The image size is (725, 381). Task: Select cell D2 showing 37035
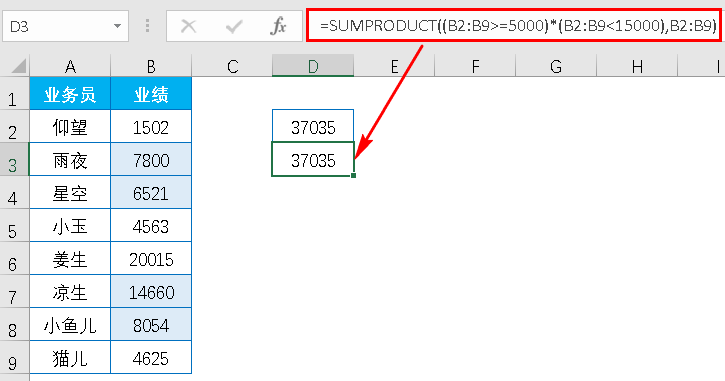313,126
